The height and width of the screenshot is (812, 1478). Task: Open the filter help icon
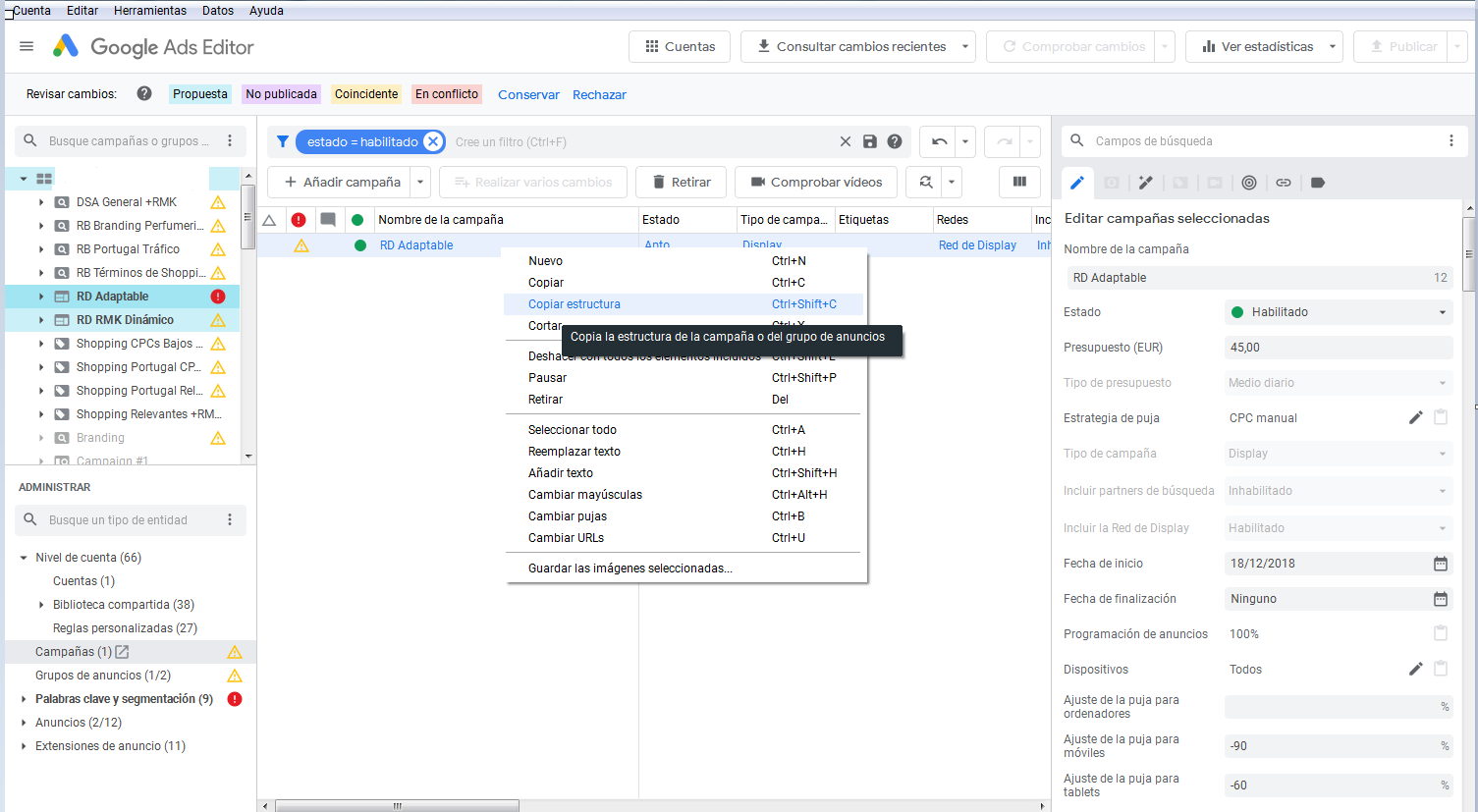click(895, 141)
